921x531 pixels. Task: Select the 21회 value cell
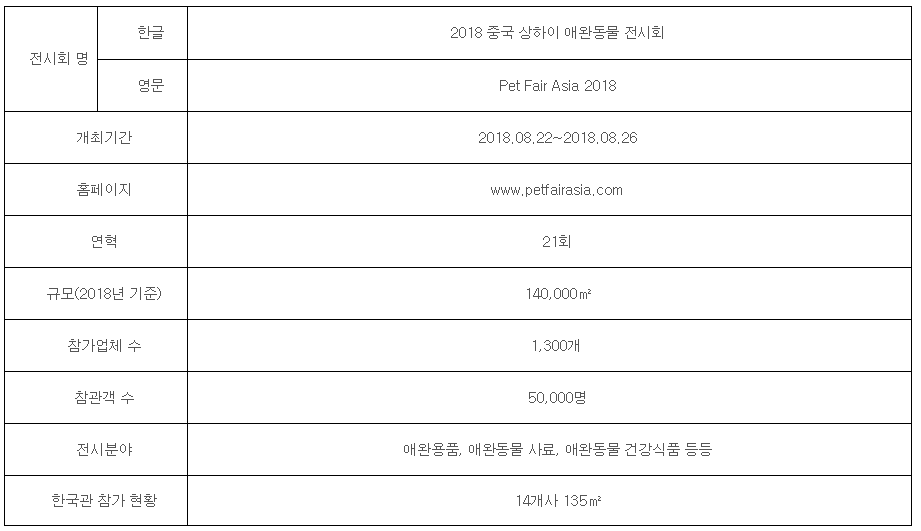coord(549,241)
